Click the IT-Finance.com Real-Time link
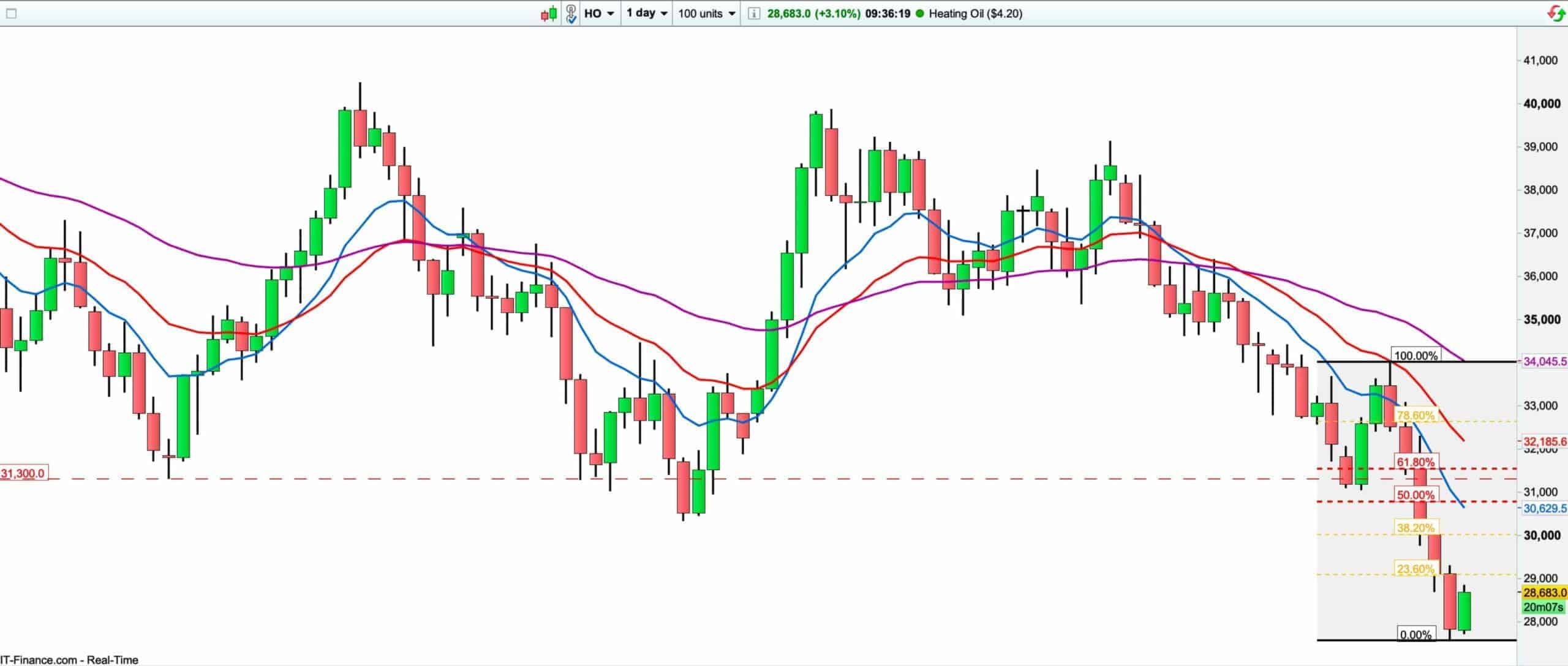This screenshot has width=1568, height=666. click(69, 660)
